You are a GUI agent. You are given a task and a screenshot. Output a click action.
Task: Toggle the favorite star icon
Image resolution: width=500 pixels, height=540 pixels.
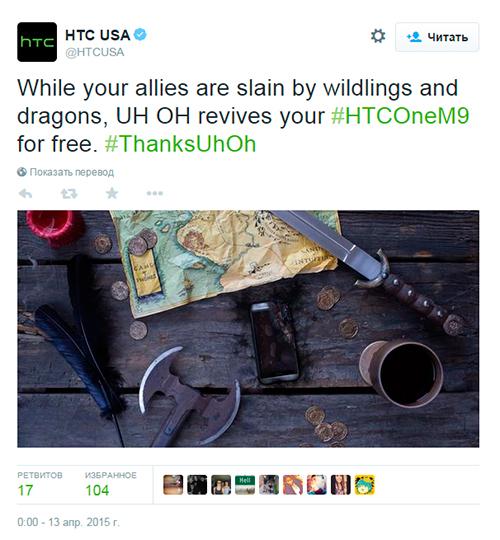click(x=112, y=193)
